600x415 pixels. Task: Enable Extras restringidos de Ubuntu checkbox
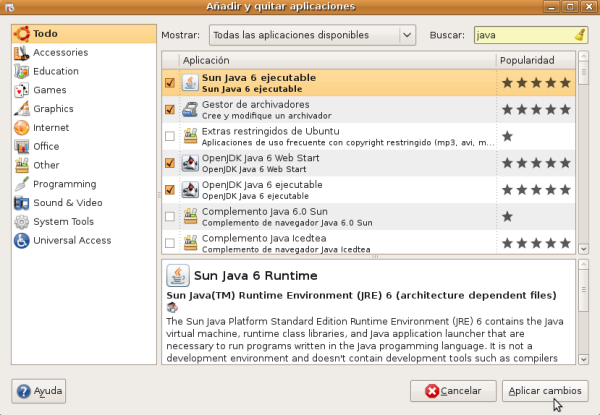(x=169, y=136)
